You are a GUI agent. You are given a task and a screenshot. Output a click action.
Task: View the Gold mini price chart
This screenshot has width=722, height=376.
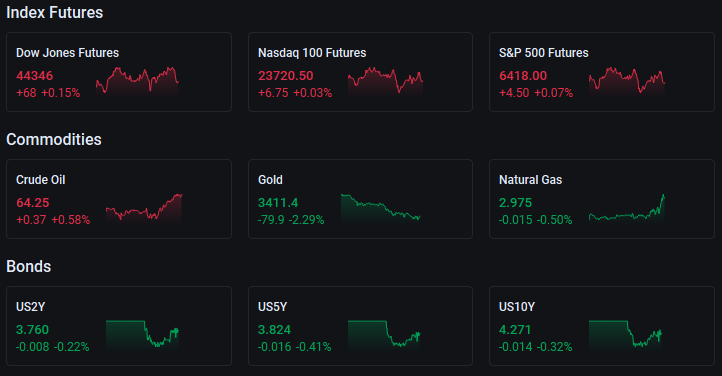[381, 208]
